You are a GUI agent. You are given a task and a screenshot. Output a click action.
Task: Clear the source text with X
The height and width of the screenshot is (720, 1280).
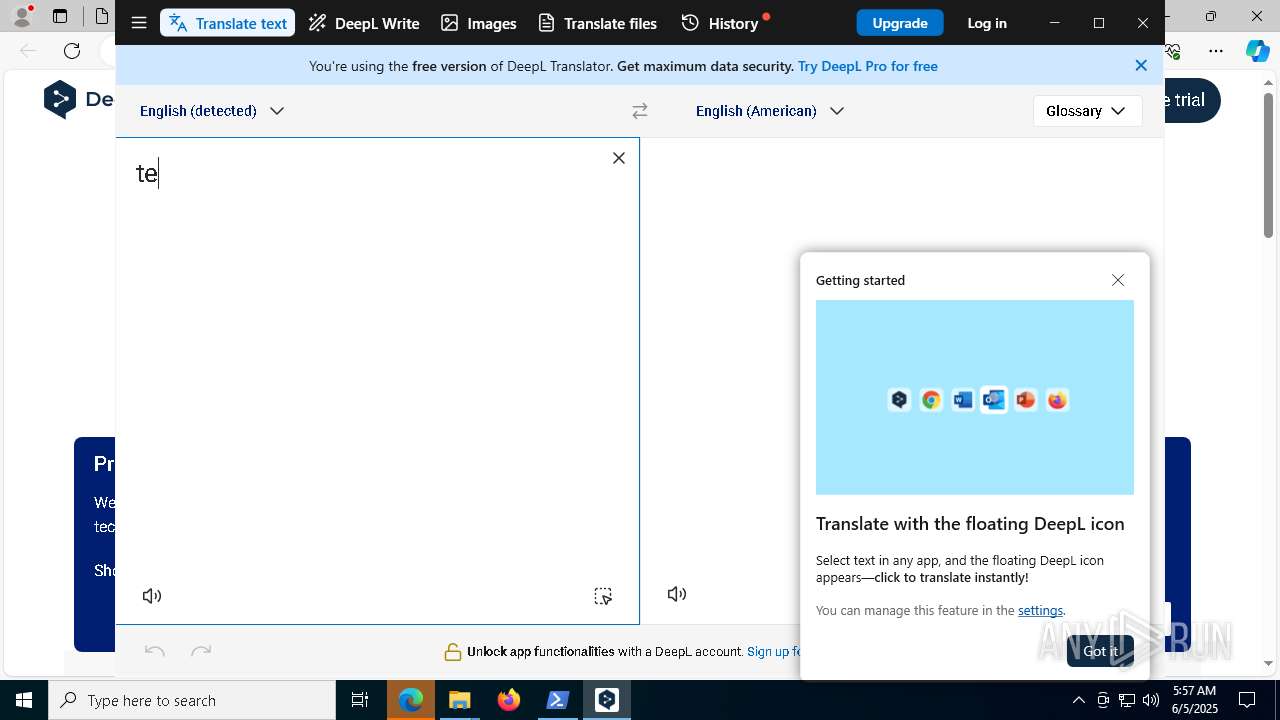(619, 158)
